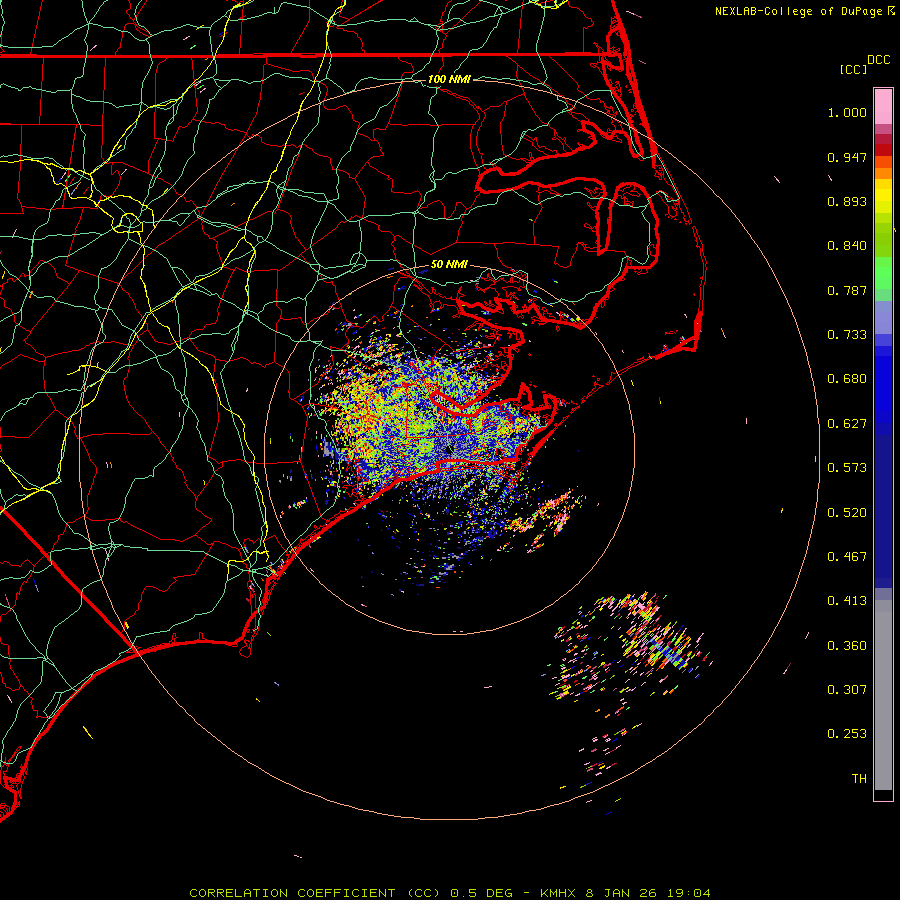
Task: Select the 0.307 scale value
Action: (x=847, y=690)
